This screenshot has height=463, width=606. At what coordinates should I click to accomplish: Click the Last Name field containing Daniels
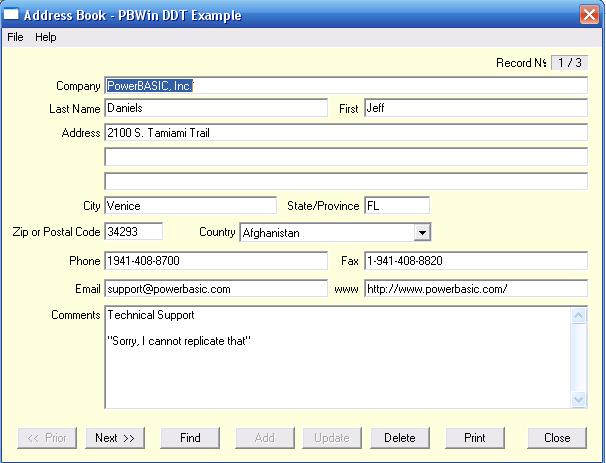[216, 108]
